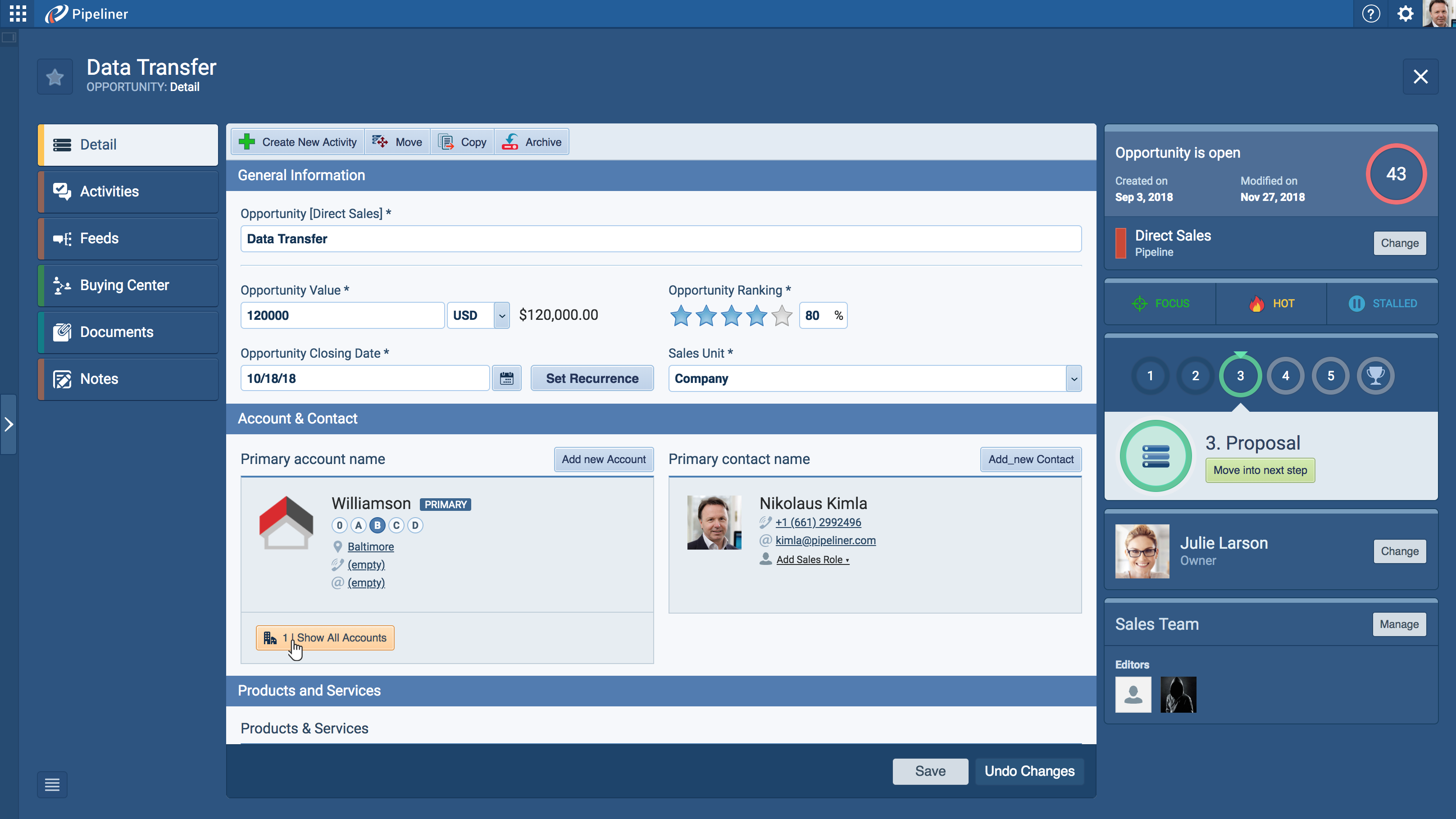This screenshot has width=1456, height=819.
Task: Expand the USD currency dropdown
Action: point(501,315)
